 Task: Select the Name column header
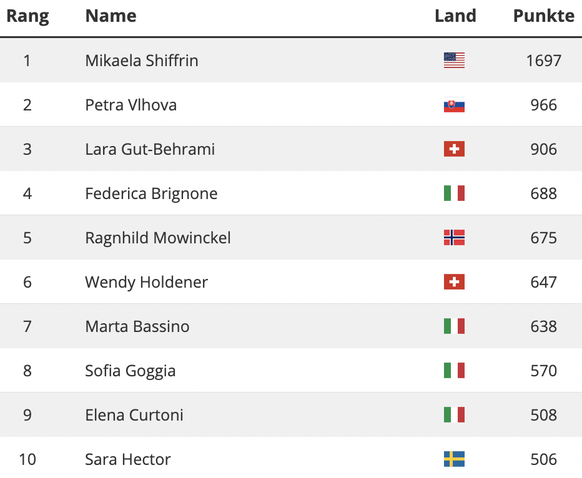click(x=111, y=16)
